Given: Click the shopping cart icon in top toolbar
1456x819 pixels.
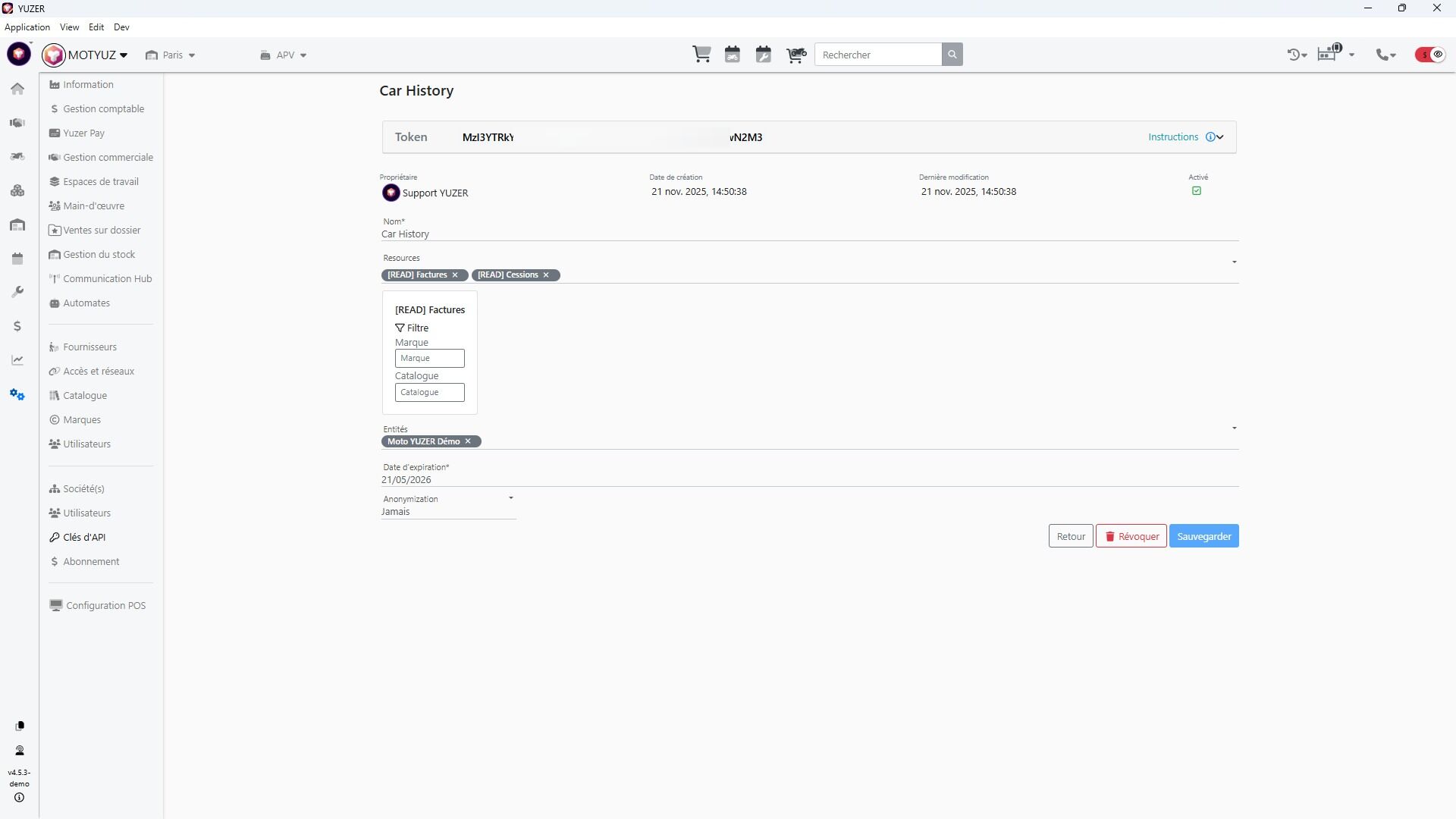Looking at the screenshot, I should tap(701, 55).
